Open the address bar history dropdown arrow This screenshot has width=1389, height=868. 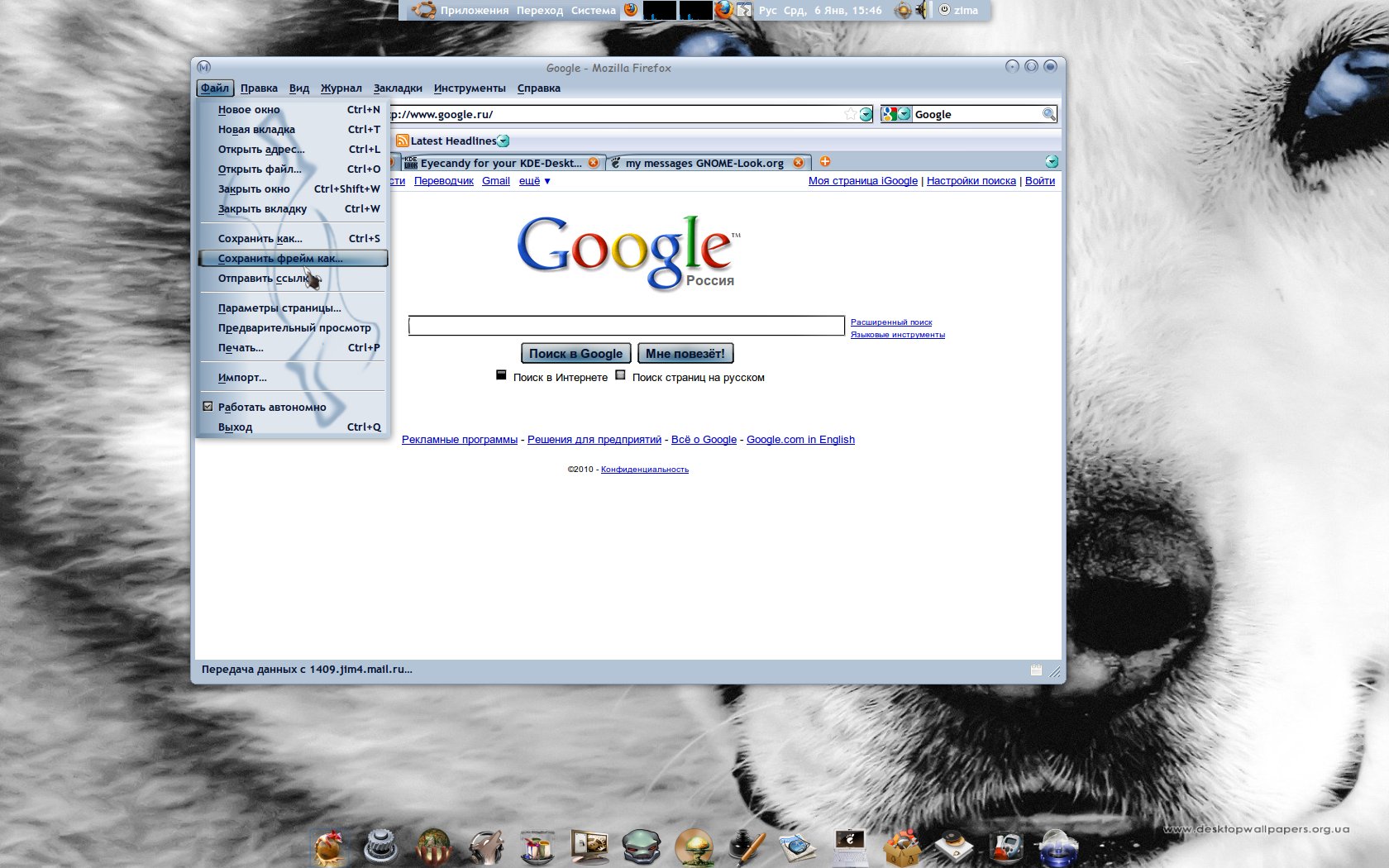click(x=866, y=114)
